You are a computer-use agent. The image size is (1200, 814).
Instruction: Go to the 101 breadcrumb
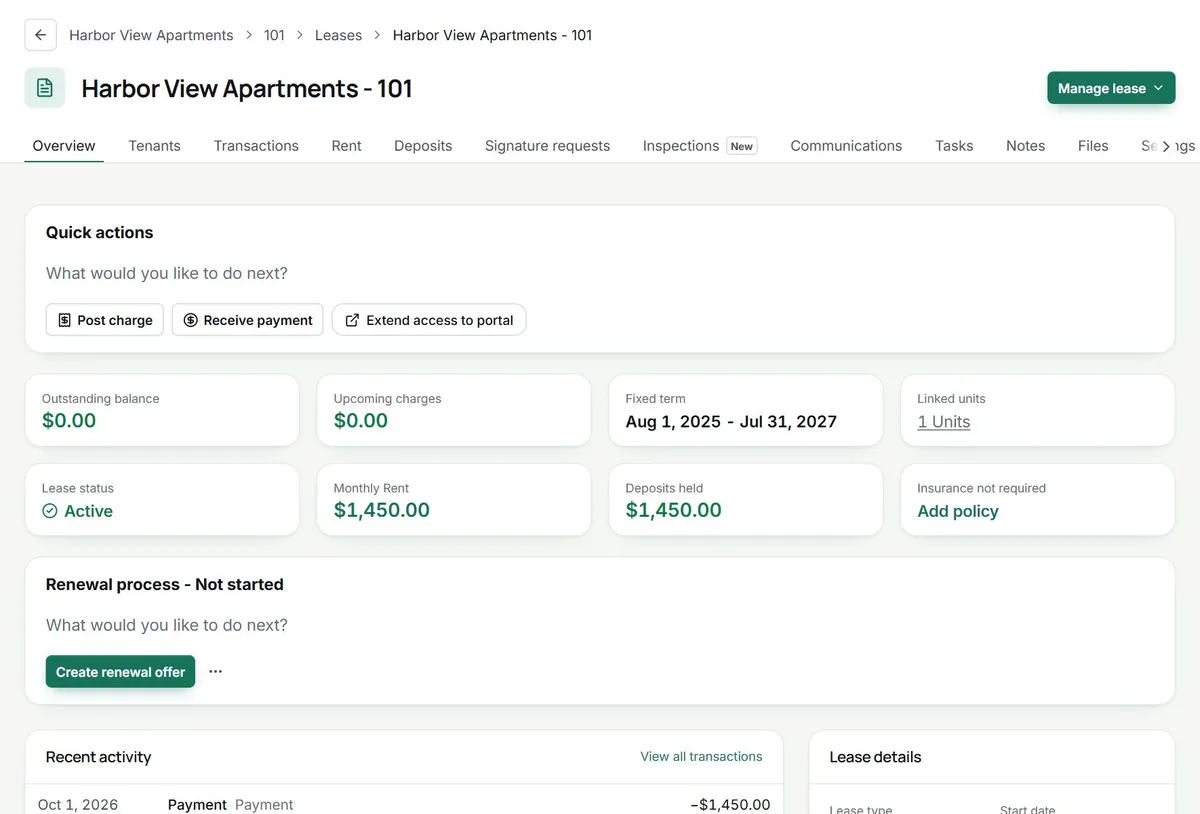click(x=274, y=35)
